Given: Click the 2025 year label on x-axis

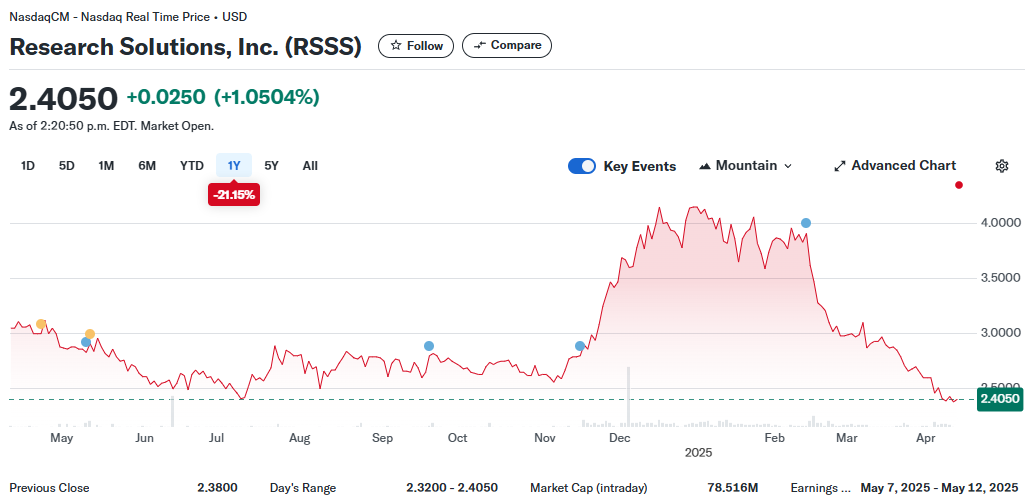Looking at the screenshot, I should coord(698,453).
